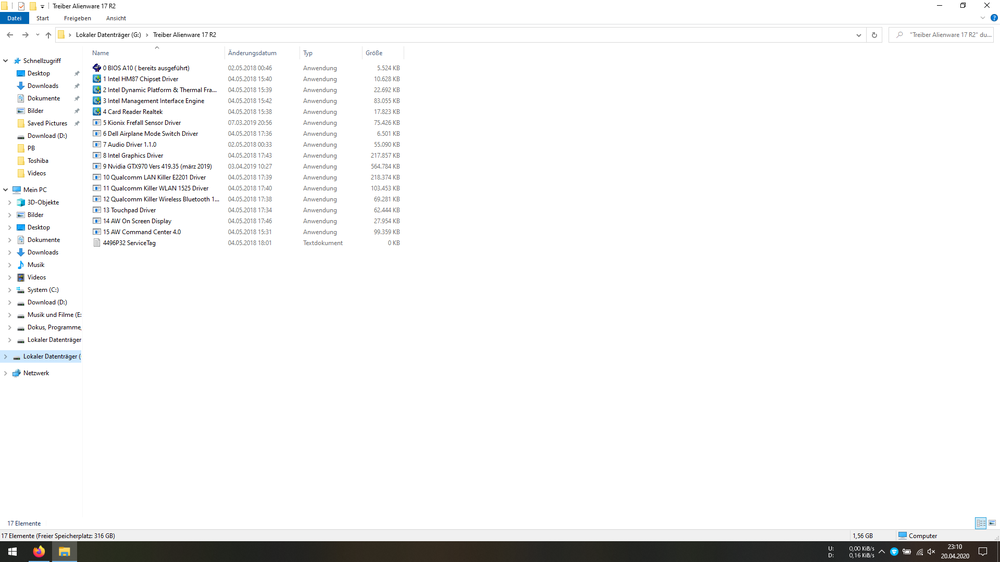Switch to Details view layout
The height and width of the screenshot is (562, 1000).
point(980,523)
